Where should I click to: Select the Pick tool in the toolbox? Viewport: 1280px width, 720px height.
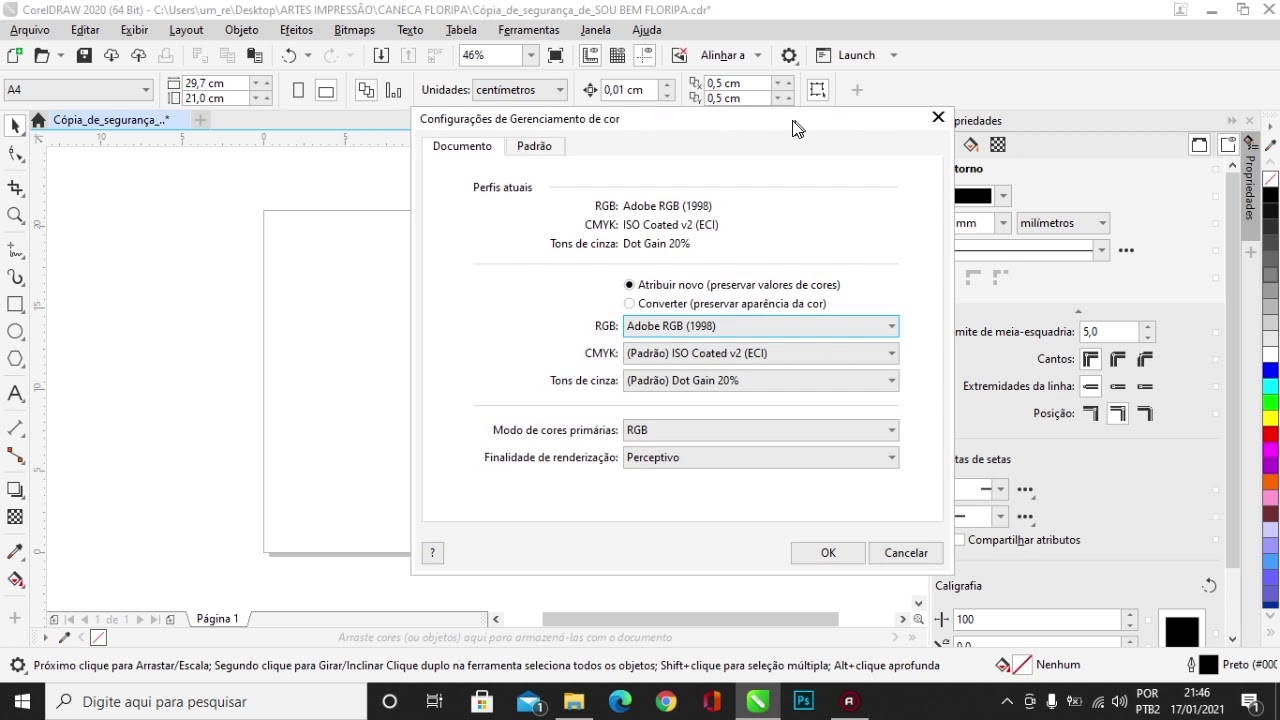click(x=15, y=126)
